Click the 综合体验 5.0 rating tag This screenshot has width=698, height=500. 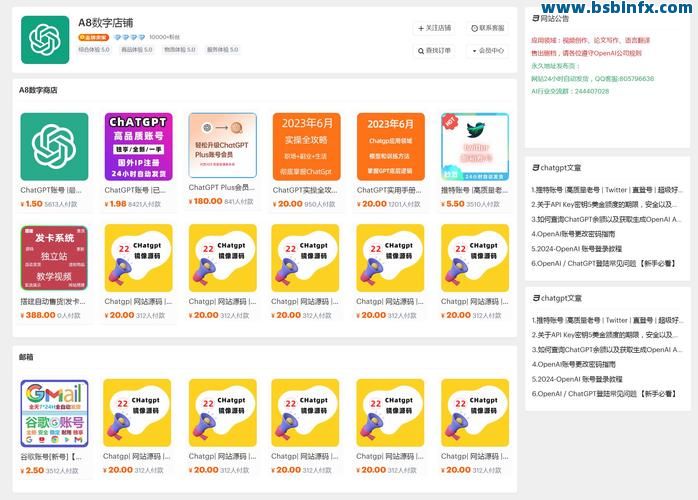pyautogui.click(x=94, y=50)
